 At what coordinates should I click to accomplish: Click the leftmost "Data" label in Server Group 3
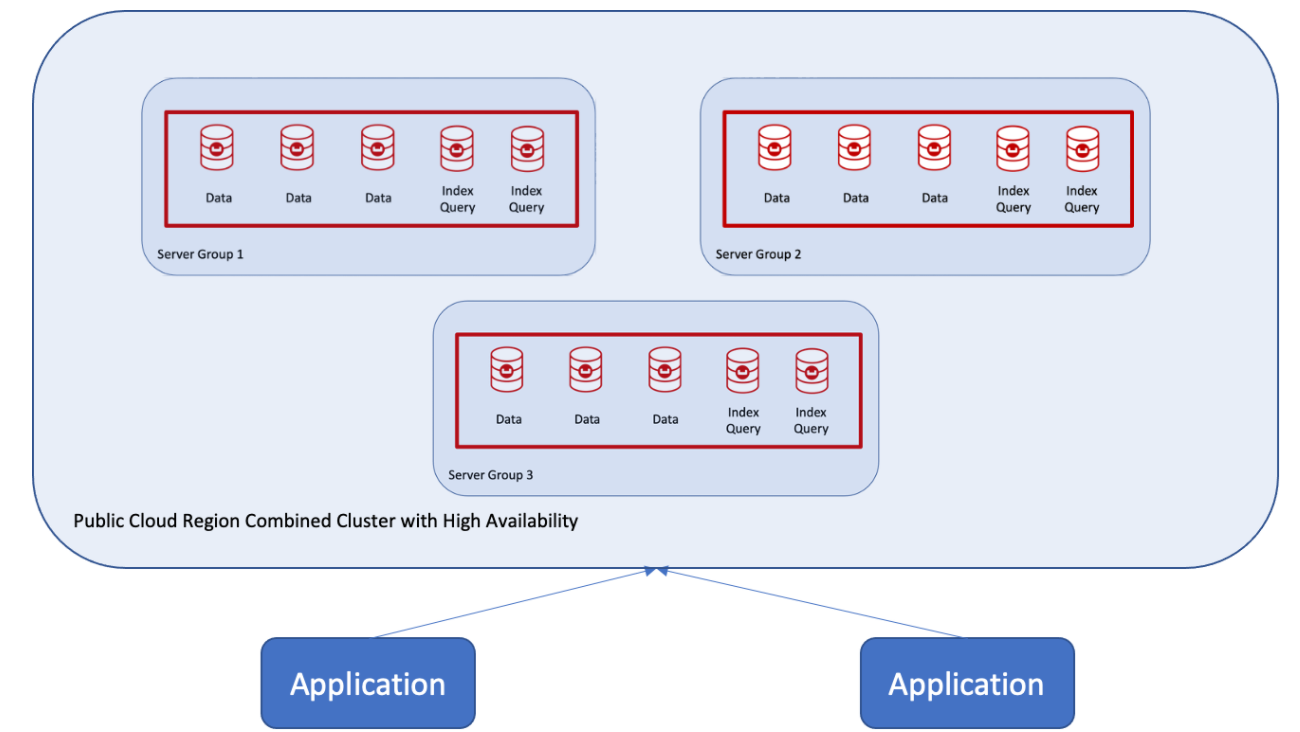click(x=509, y=419)
